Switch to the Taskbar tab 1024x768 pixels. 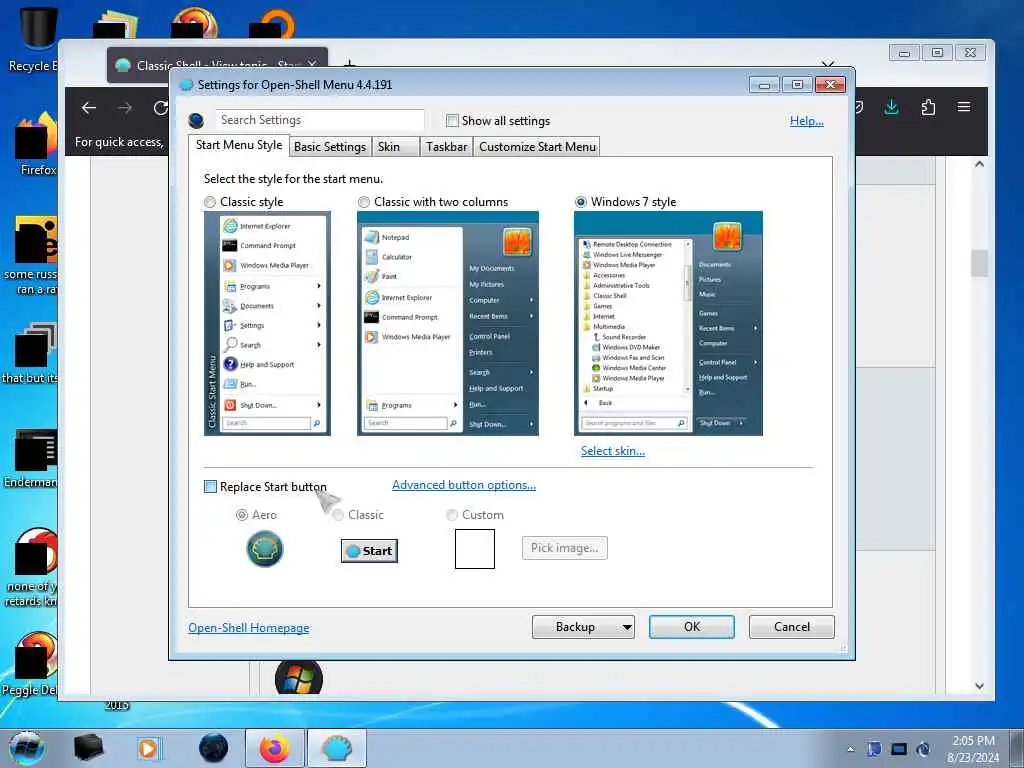[447, 147]
